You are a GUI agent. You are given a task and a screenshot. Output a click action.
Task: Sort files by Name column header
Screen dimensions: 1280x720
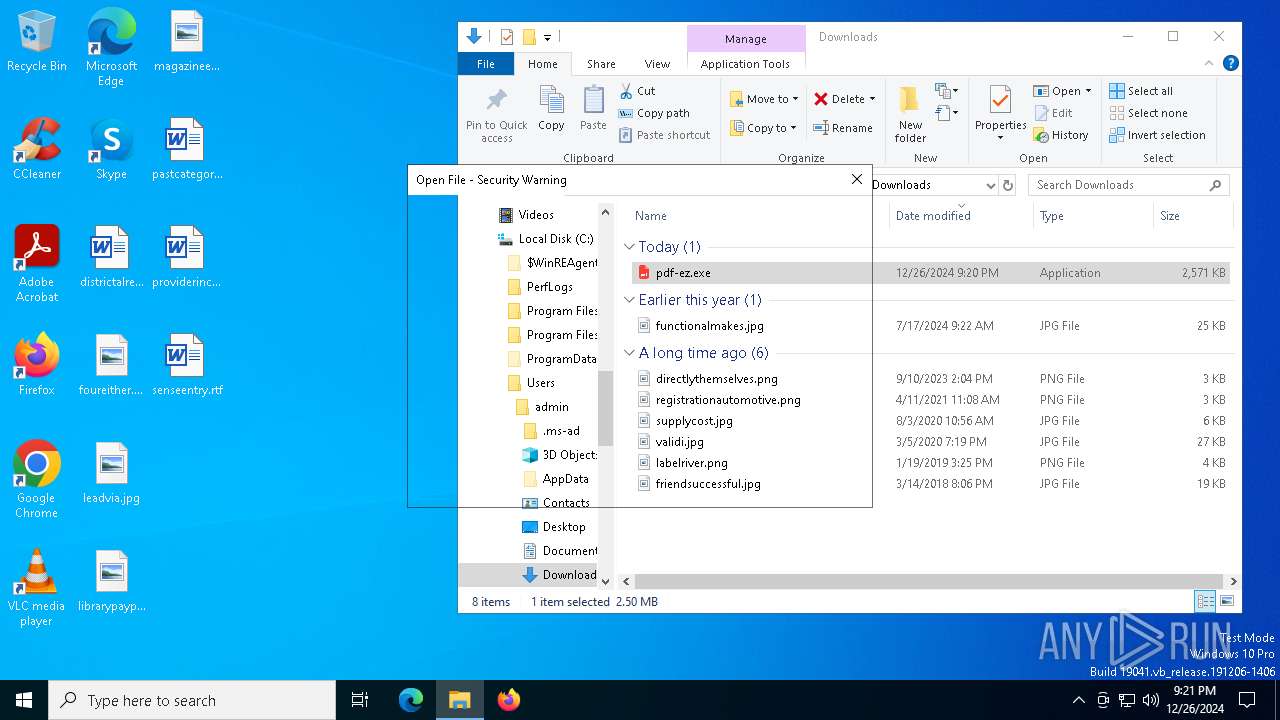[650, 216]
